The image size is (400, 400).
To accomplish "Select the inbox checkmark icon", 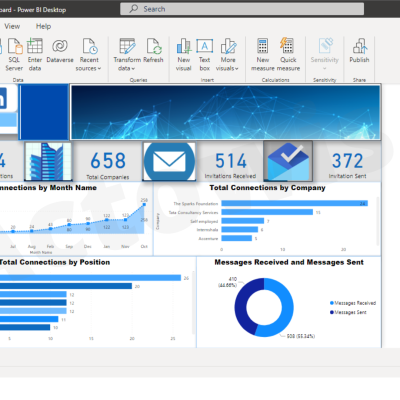I will (288, 161).
